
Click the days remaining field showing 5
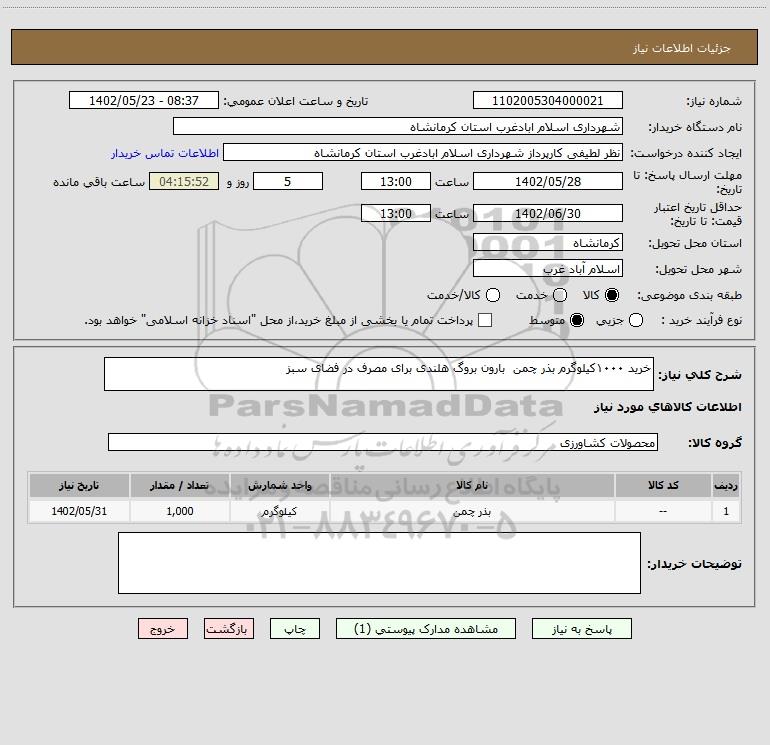point(288,182)
